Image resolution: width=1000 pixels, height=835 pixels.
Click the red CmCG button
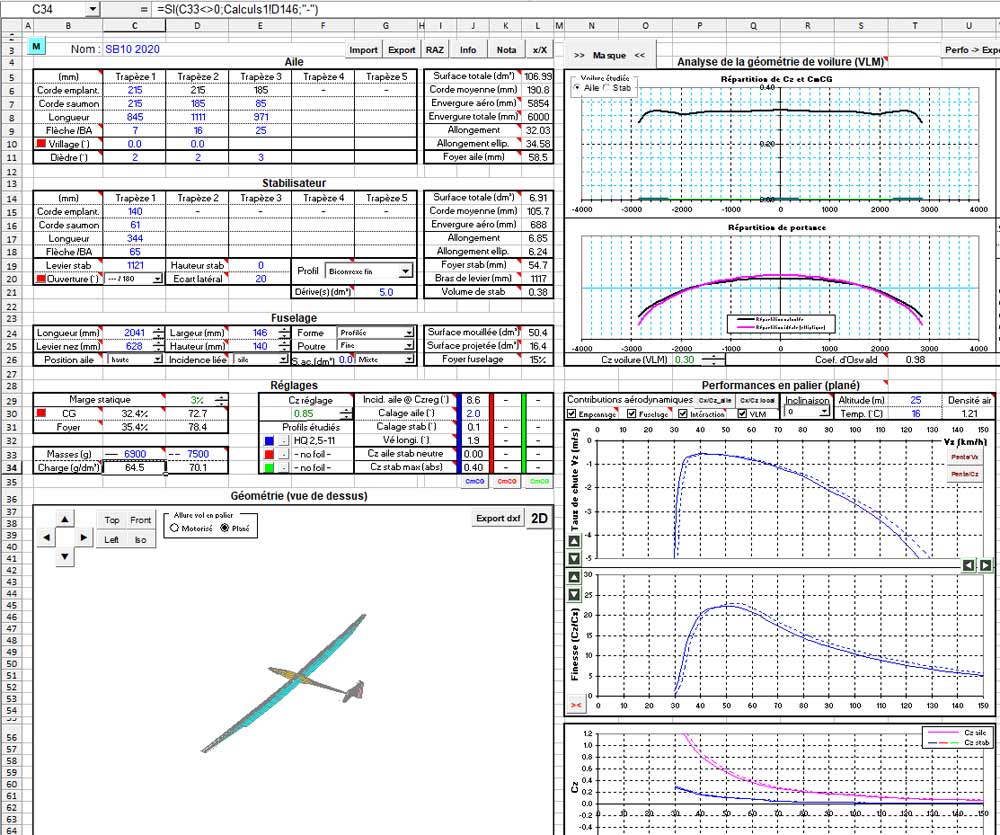506,482
